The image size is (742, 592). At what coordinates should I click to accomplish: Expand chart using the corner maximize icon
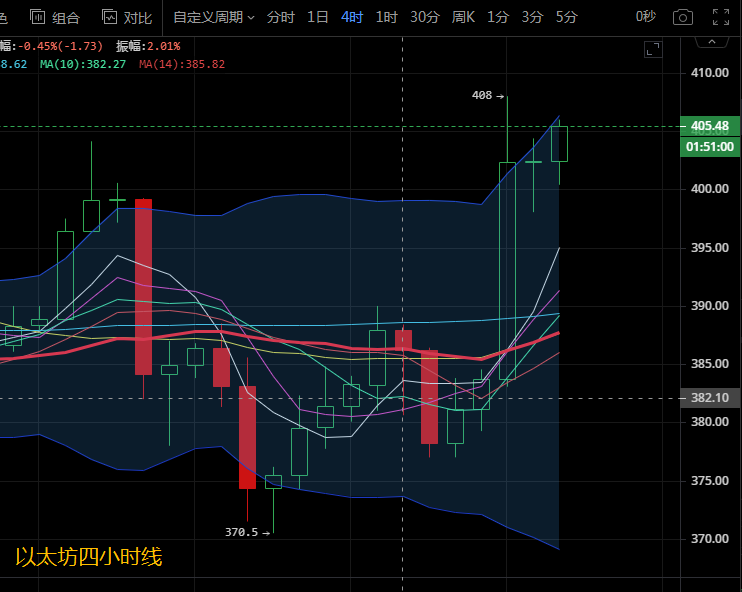(x=653, y=49)
